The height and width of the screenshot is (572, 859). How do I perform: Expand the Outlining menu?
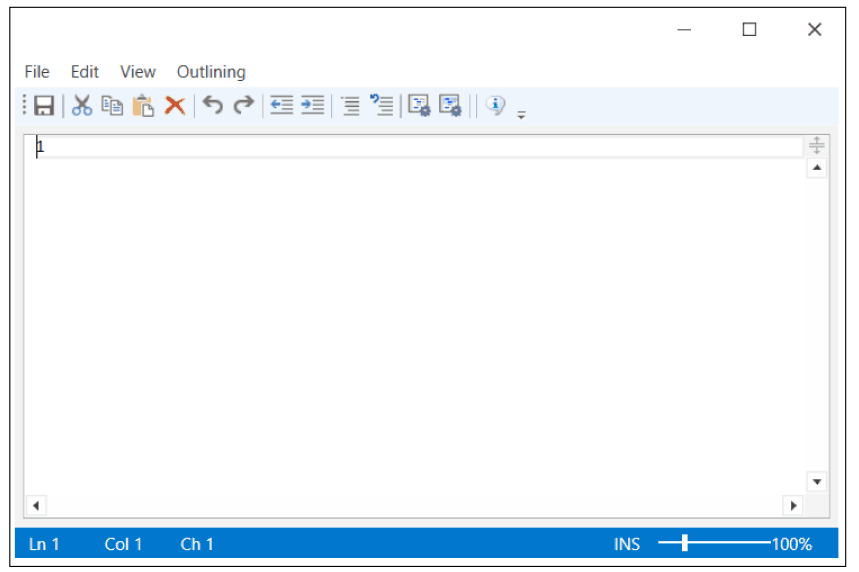tap(211, 72)
